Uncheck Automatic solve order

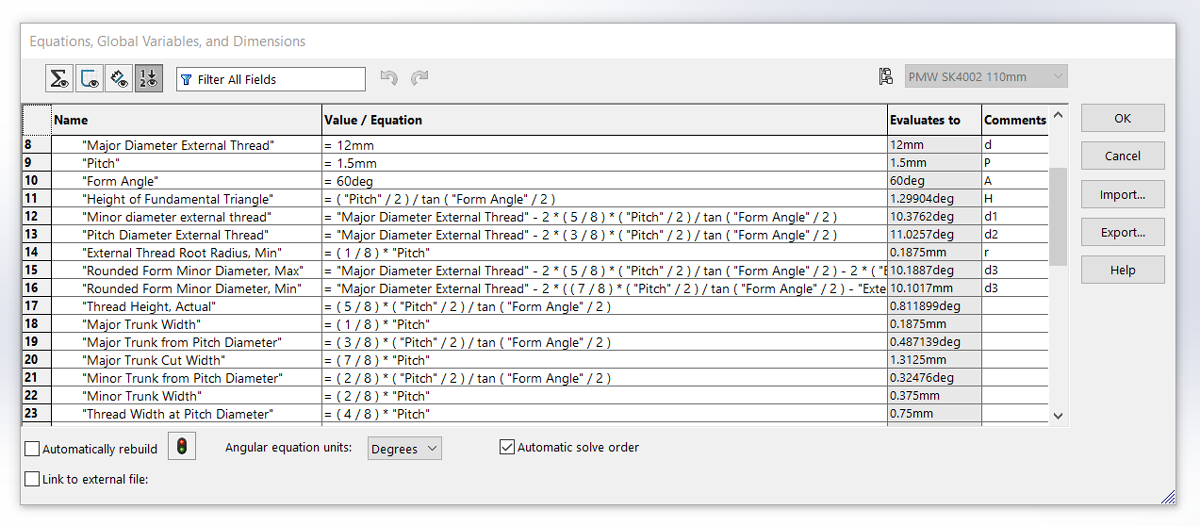pos(507,447)
